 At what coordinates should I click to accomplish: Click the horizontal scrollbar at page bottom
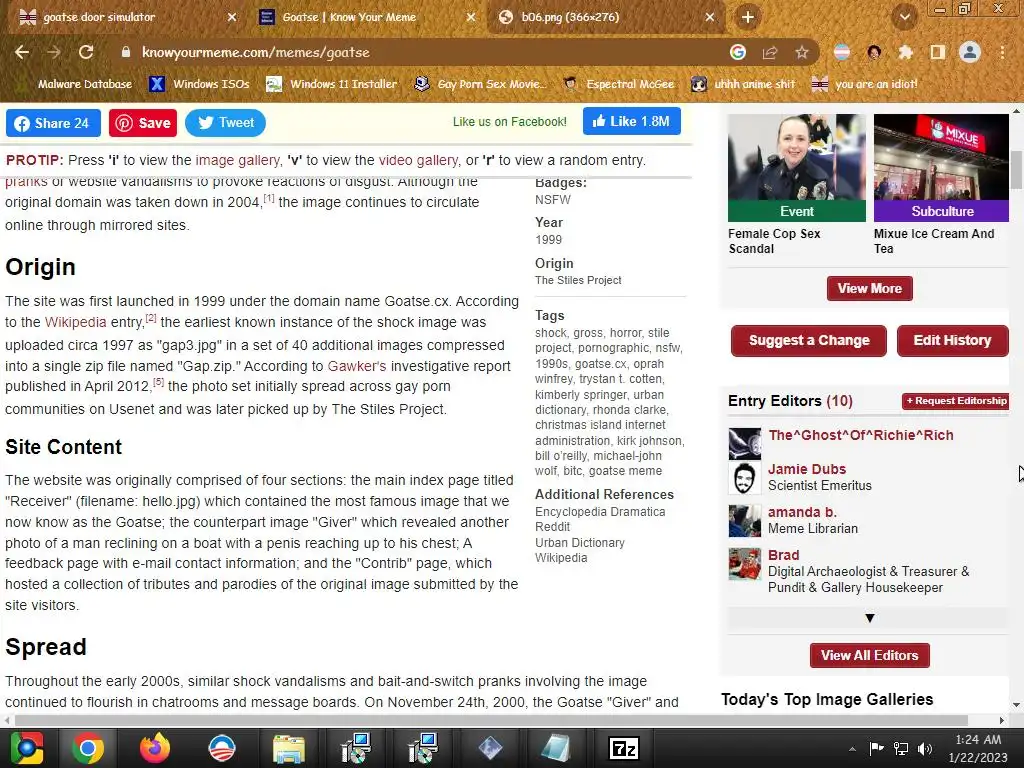coord(491,720)
